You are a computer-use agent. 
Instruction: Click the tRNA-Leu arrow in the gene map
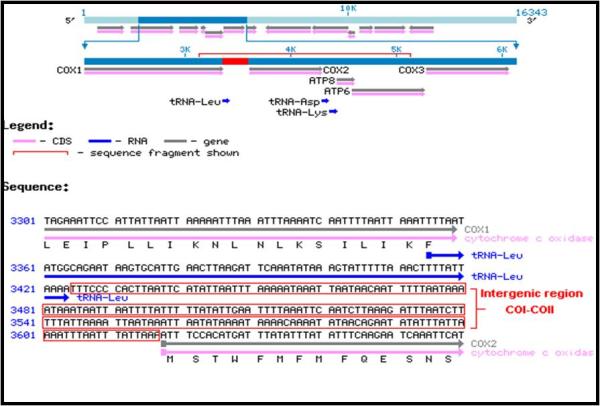point(226,102)
